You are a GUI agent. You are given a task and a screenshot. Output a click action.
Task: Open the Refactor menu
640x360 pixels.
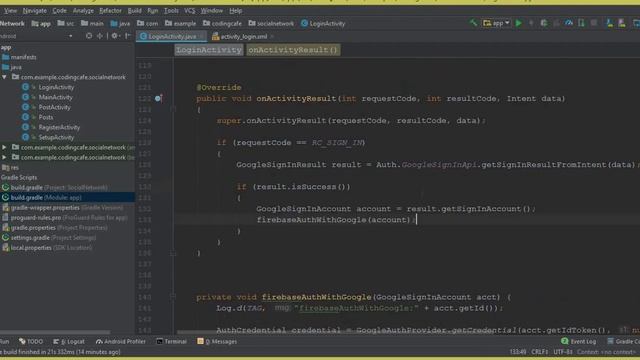click(110, 11)
